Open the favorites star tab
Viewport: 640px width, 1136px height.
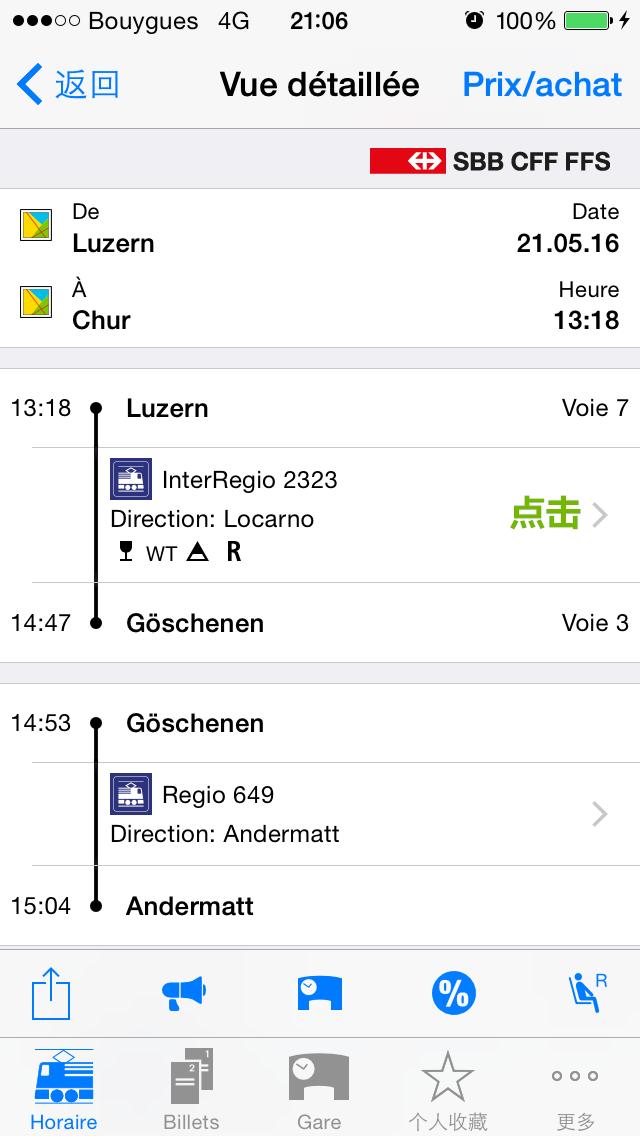click(x=447, y=1090)
